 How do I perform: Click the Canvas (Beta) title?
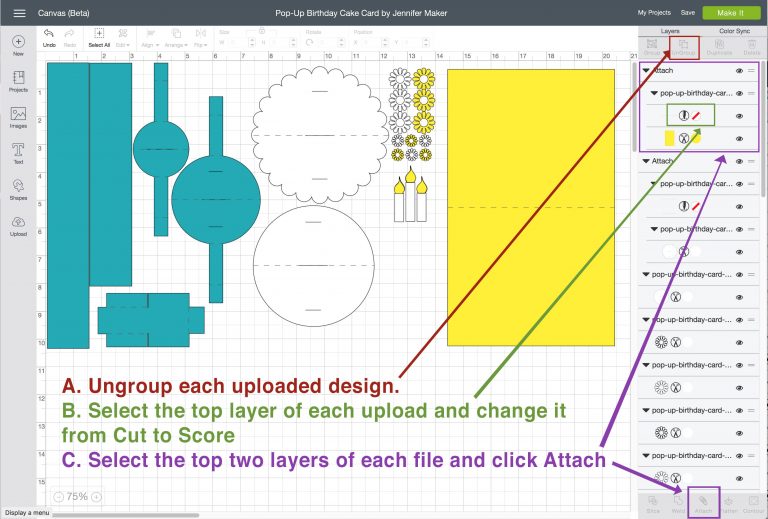[x=64, y=13]
